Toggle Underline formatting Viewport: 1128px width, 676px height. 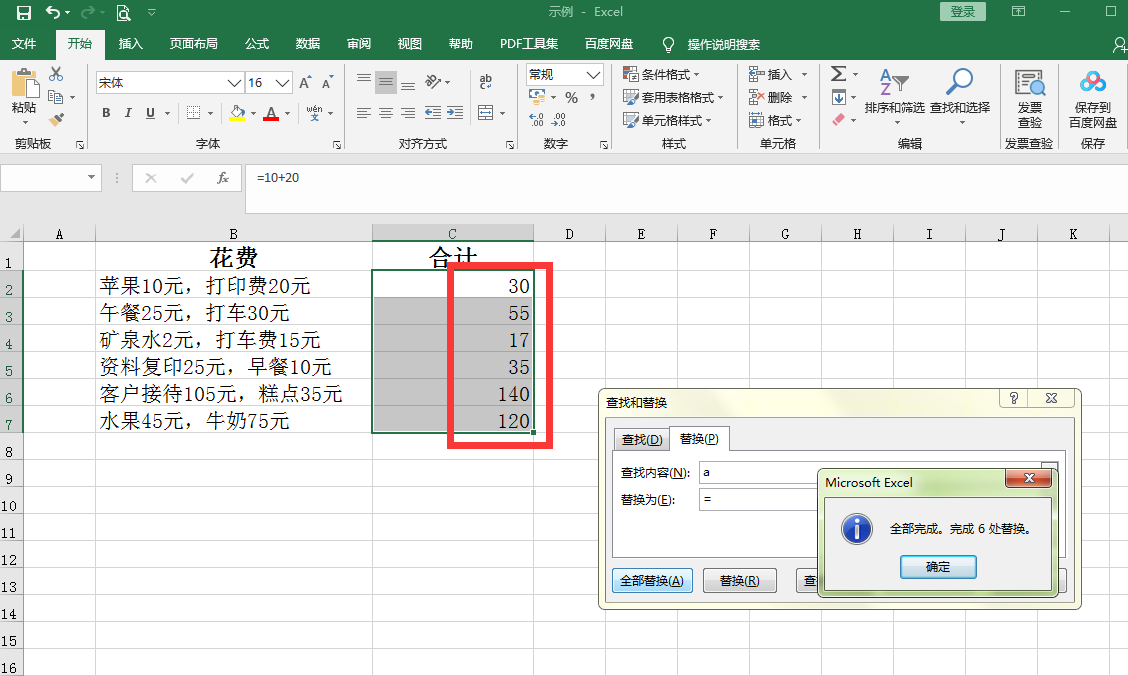[150, 113]
